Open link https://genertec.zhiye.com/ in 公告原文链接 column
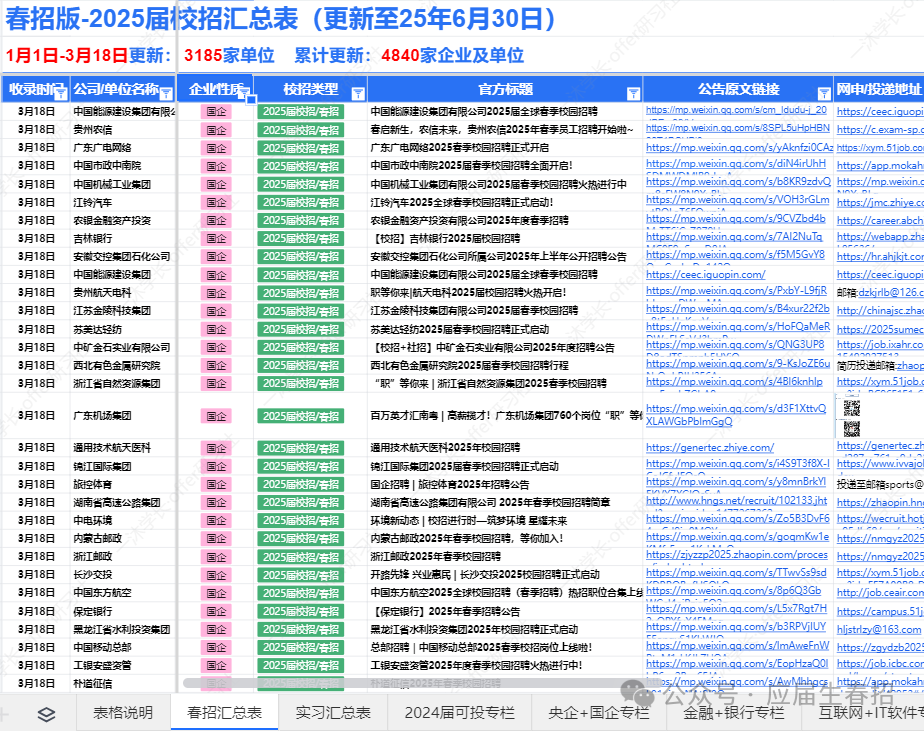The height and width of the screenshot is (731, 924). (710, 448)
